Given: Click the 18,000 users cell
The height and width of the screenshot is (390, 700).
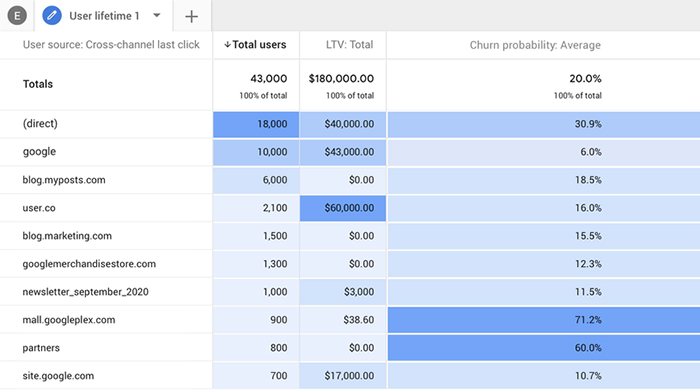Looking at the screenshot, I should click(256, 124).
